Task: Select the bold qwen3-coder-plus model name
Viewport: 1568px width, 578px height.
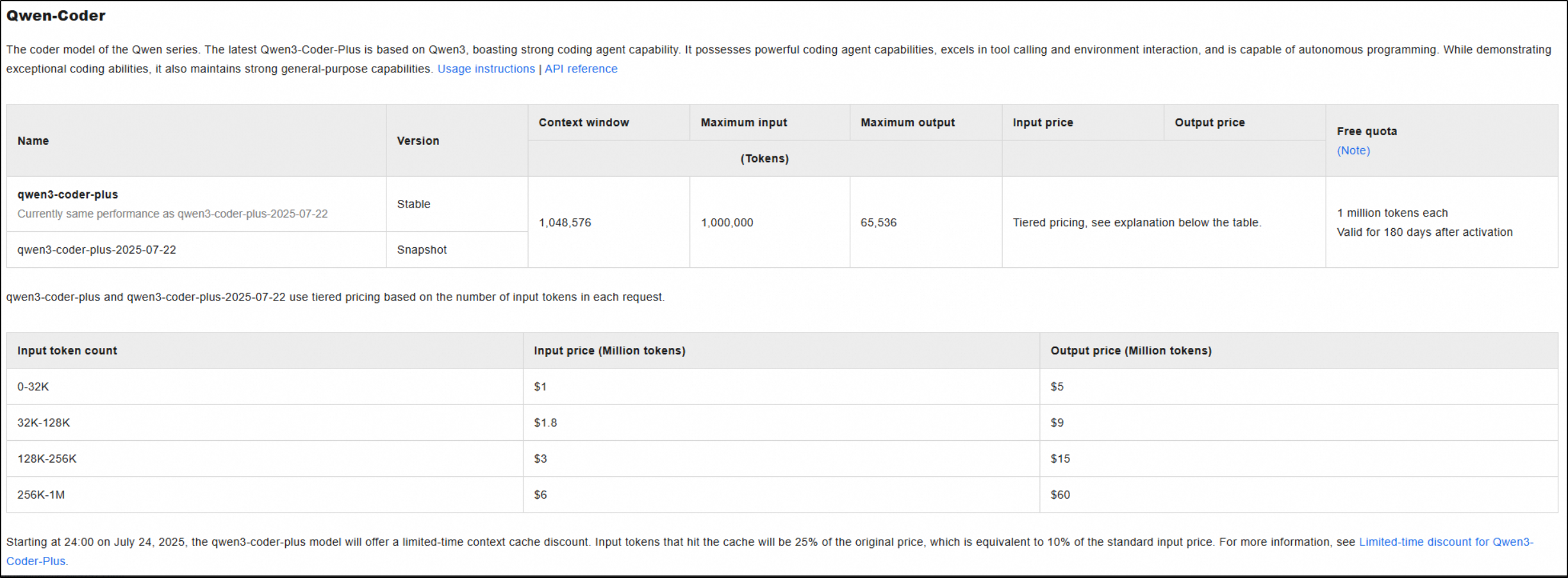Action: click(x=68, y=194)
